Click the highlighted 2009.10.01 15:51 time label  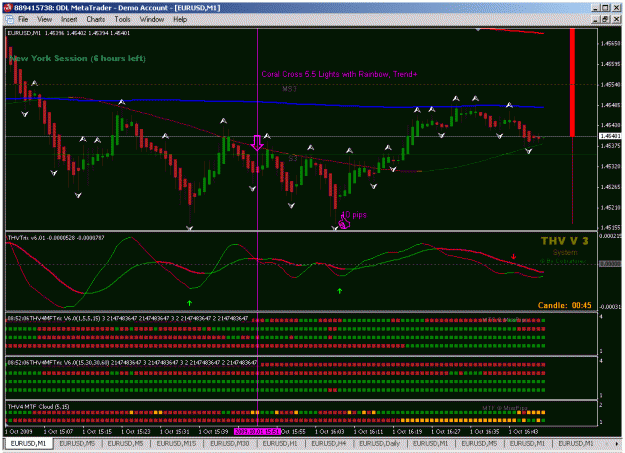click(x=257, y=431)
